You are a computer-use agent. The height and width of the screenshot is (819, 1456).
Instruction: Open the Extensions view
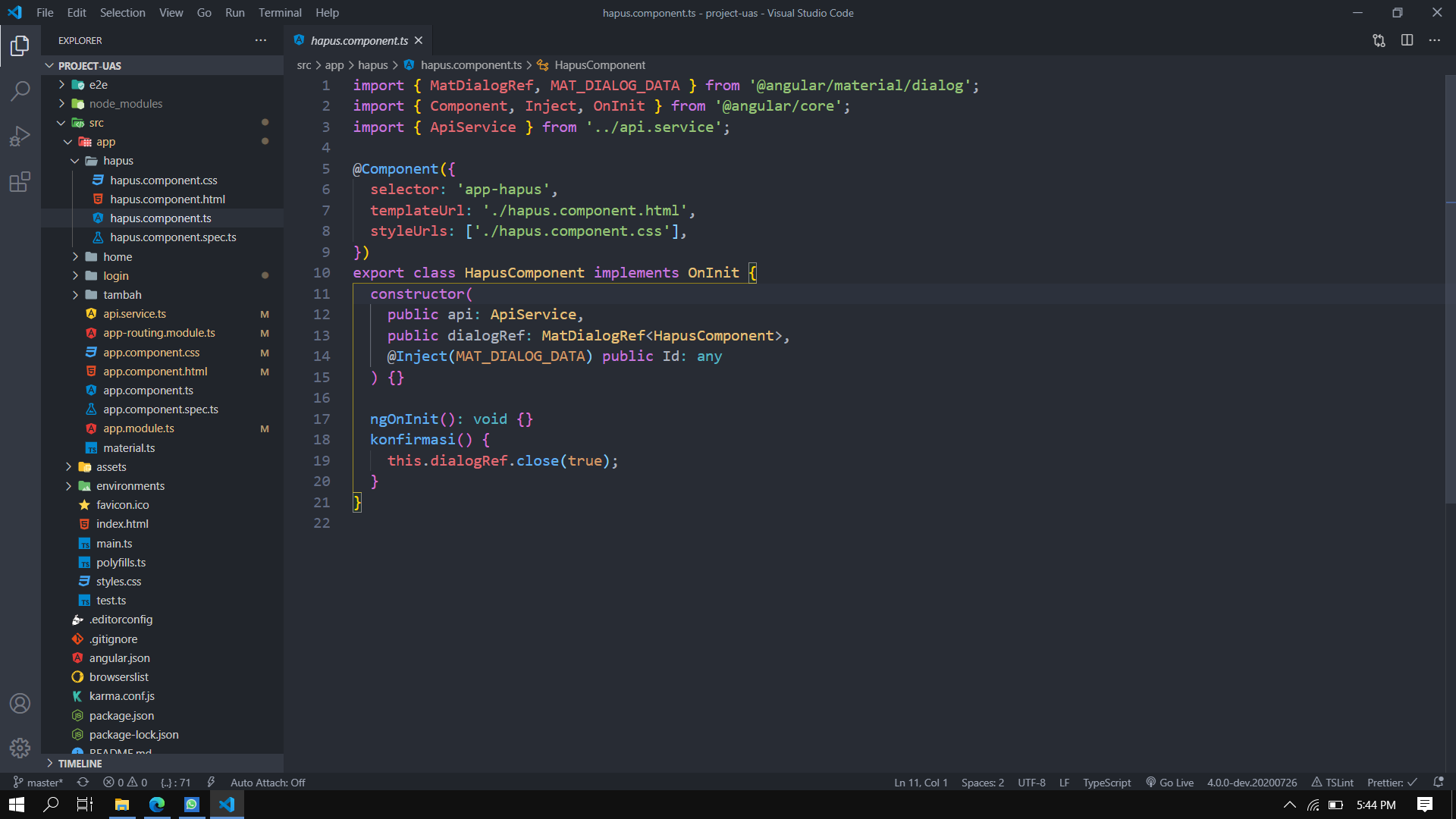tap(20, 182)
